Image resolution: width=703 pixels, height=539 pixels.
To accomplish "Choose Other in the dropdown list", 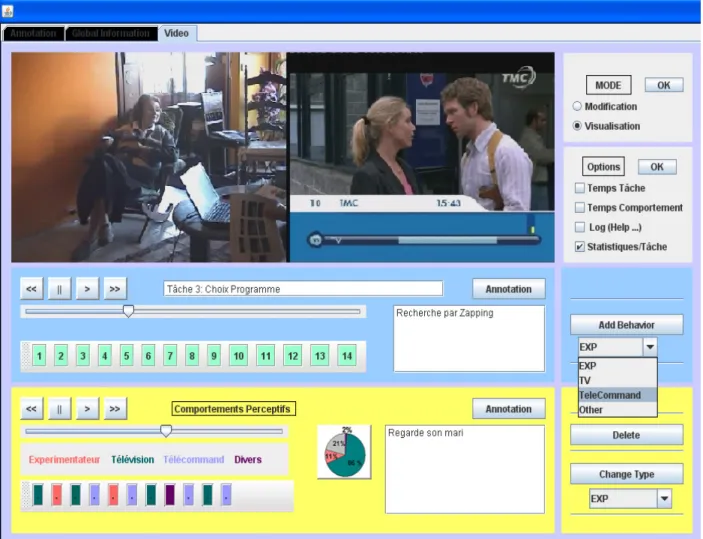I will (617, 410).
